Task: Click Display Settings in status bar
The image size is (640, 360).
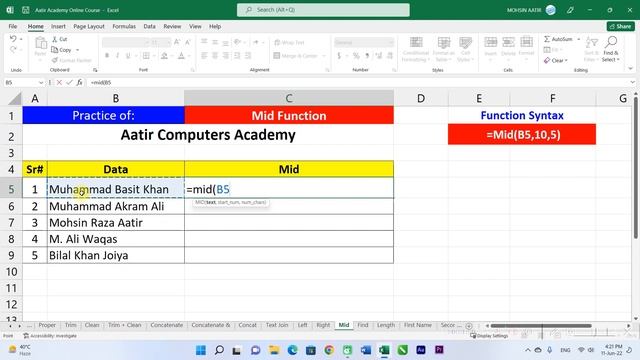Action: coord(489,336)
